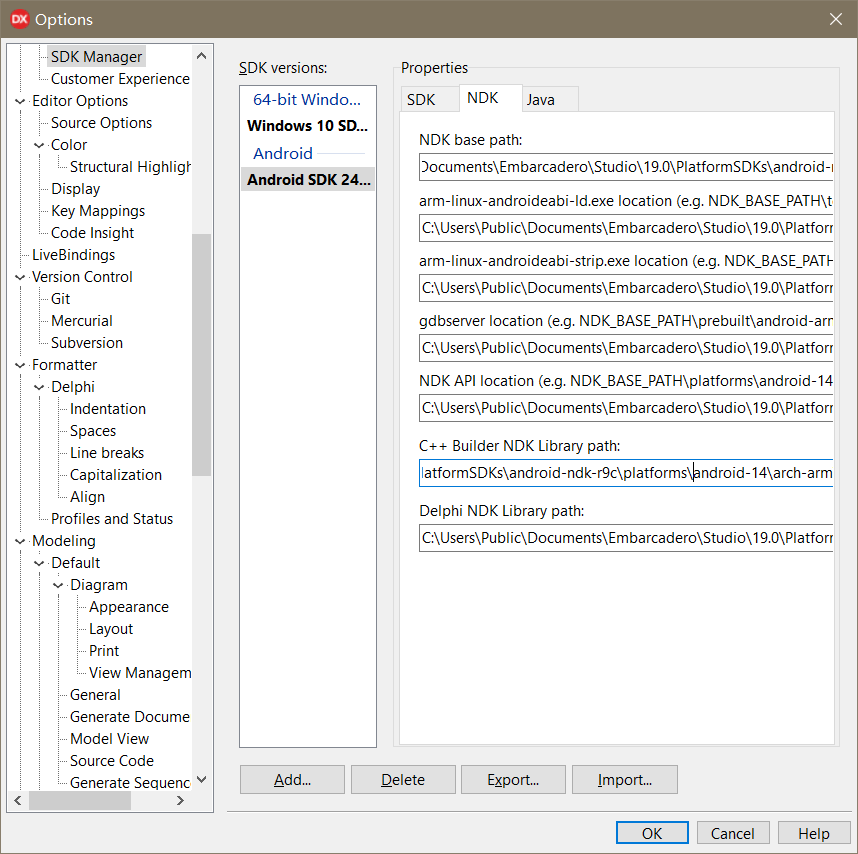Click the Add... button
This screenshot has width=858, height=854.
pos(292,780)
